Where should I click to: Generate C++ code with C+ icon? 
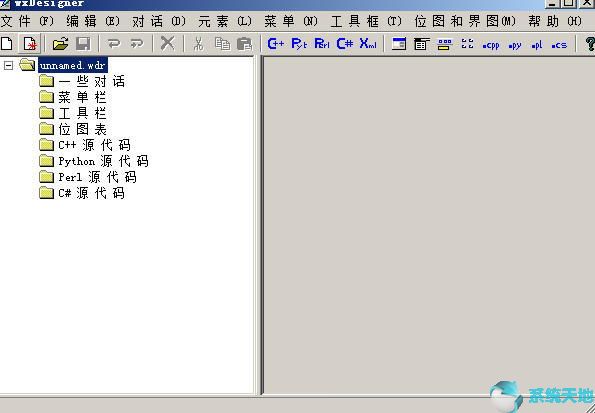[x=275, y=44]
